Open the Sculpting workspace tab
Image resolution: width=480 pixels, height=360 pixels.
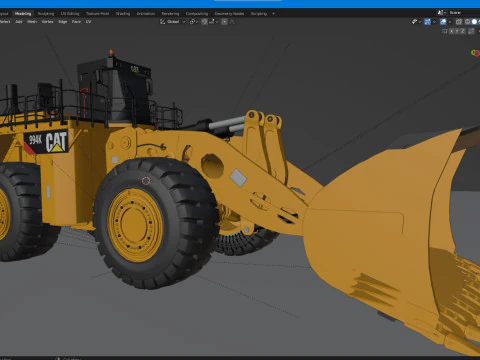[x=46, y=14]
